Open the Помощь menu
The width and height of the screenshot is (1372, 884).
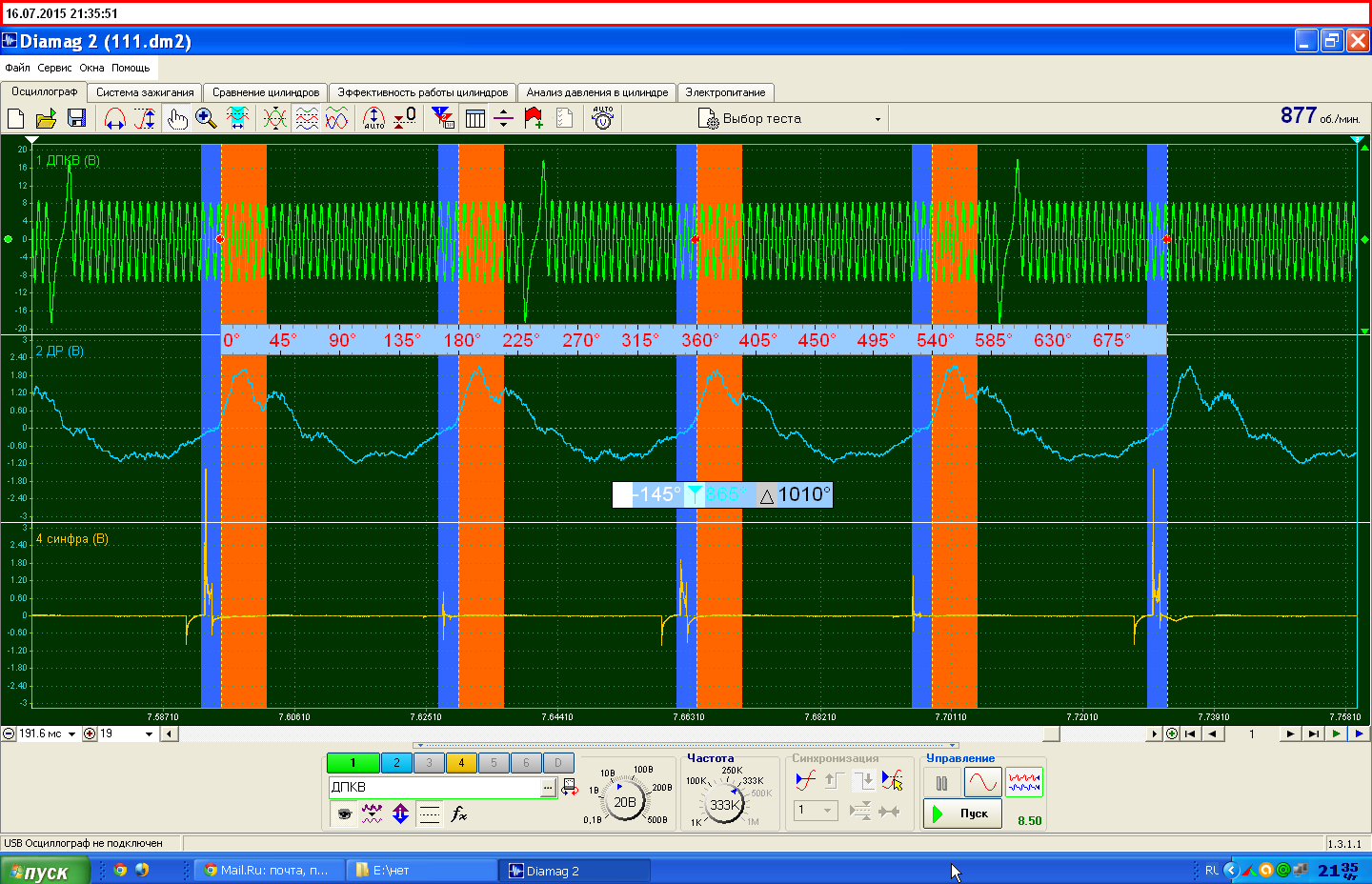(131, 68)
